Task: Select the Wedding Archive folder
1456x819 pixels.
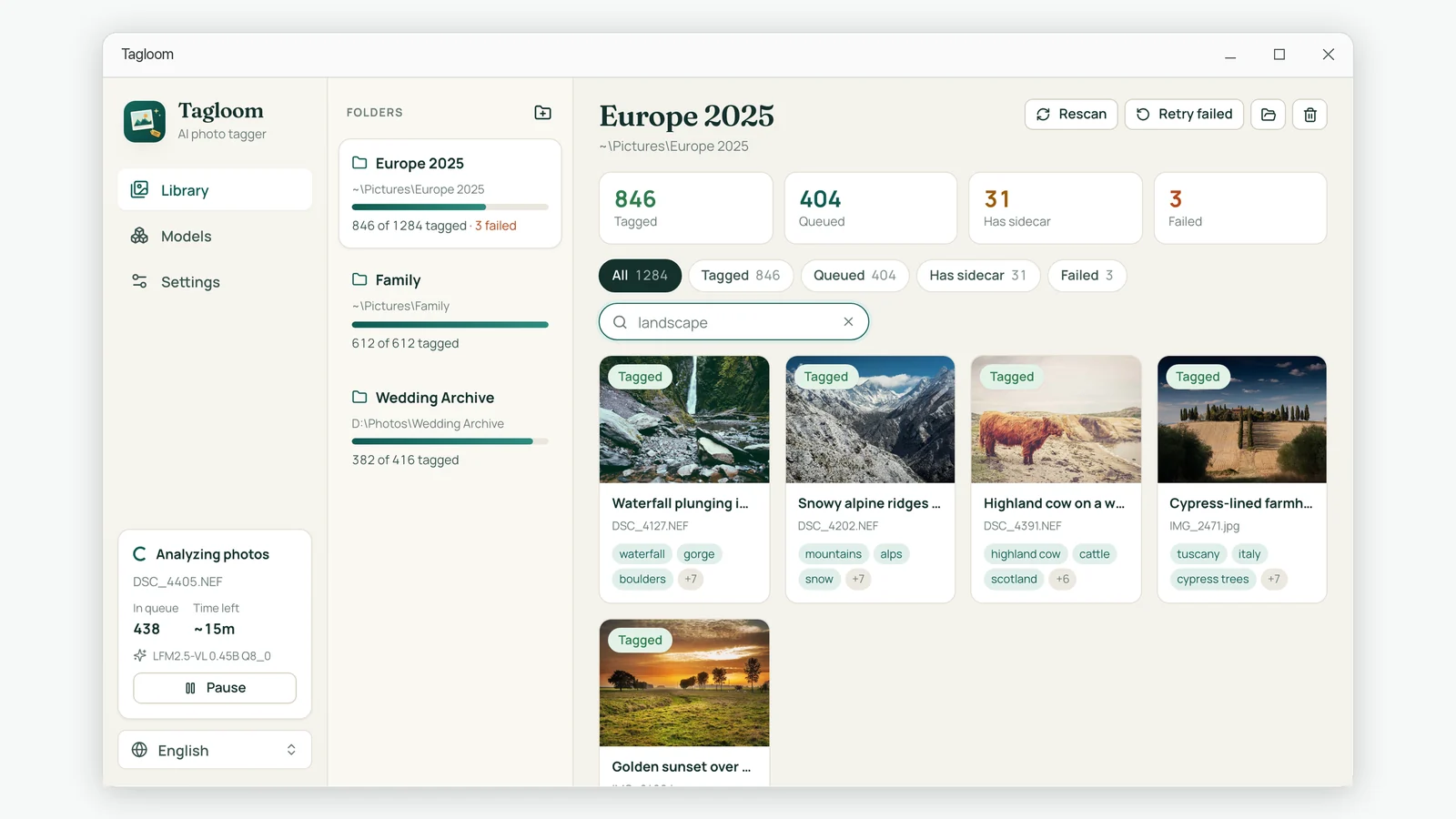Action: 450,429
